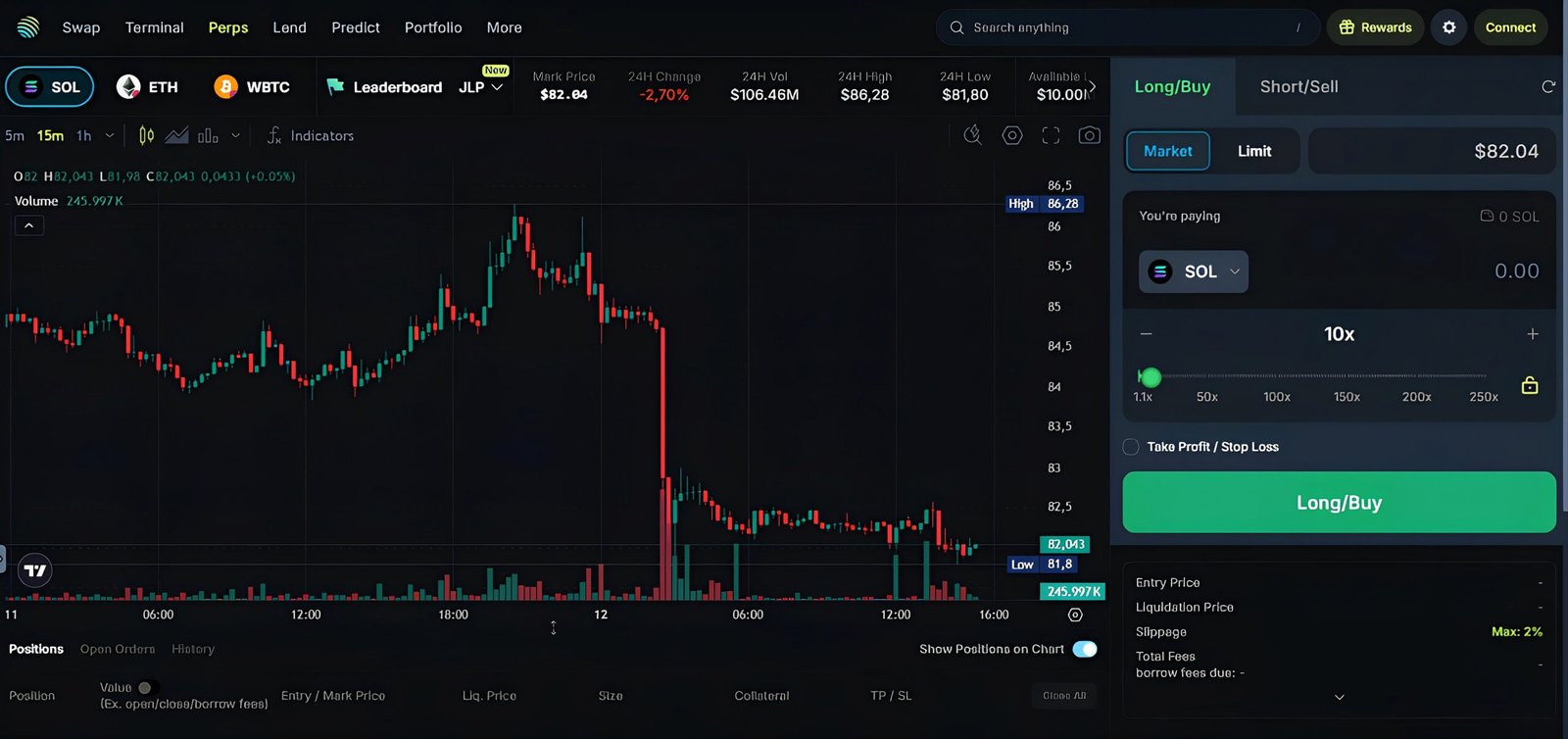Connect a wallet with Connect button
This screenshot has height=739, width=1568.
[x=1510, y=27]
